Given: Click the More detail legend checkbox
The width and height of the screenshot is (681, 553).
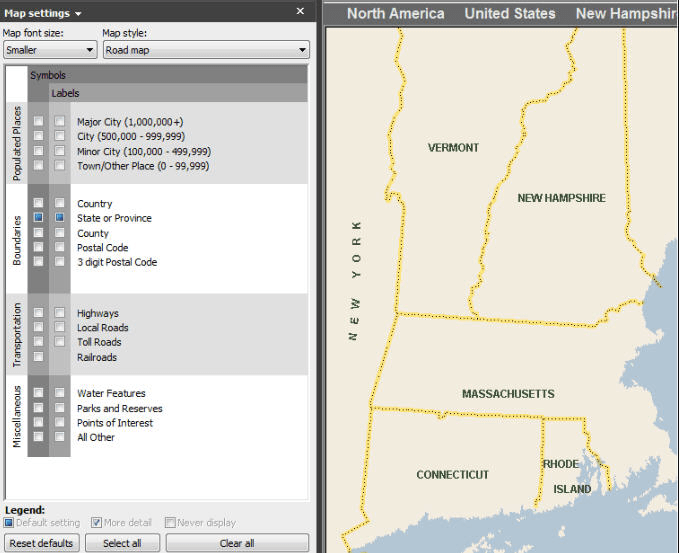Looking at the screenshot, I should pyautogui.click(x=96, y=522).
